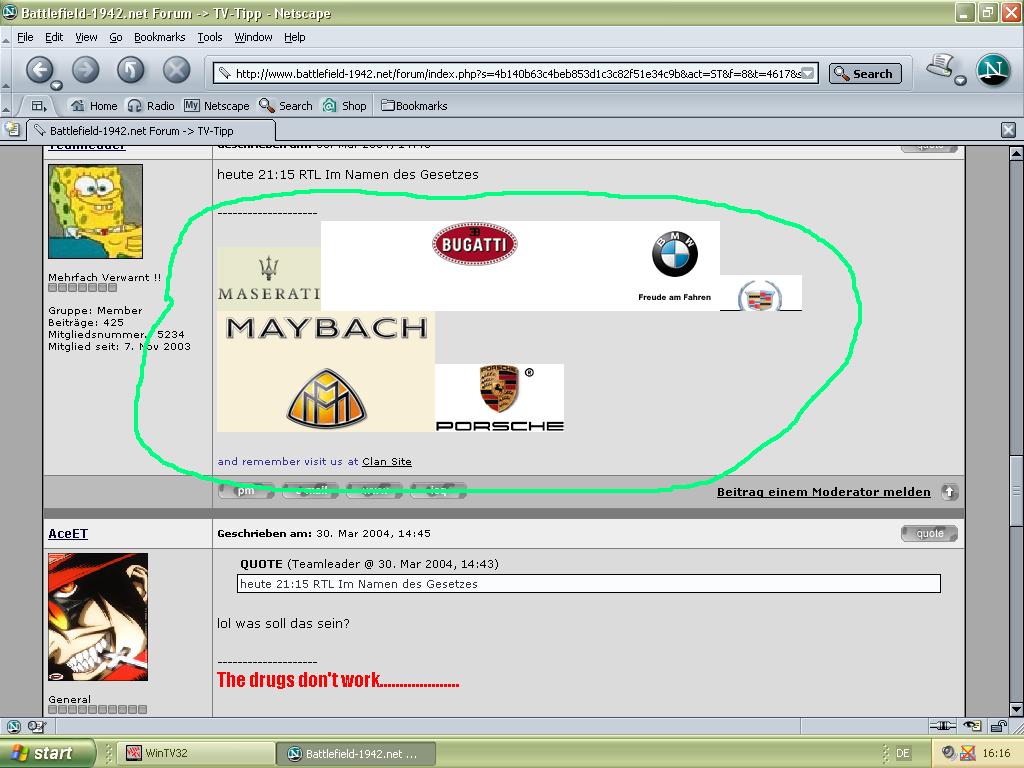Click Beitrag einem Moderator melden link
Viewport: 1024px width, 768px height.
(824, 492)
